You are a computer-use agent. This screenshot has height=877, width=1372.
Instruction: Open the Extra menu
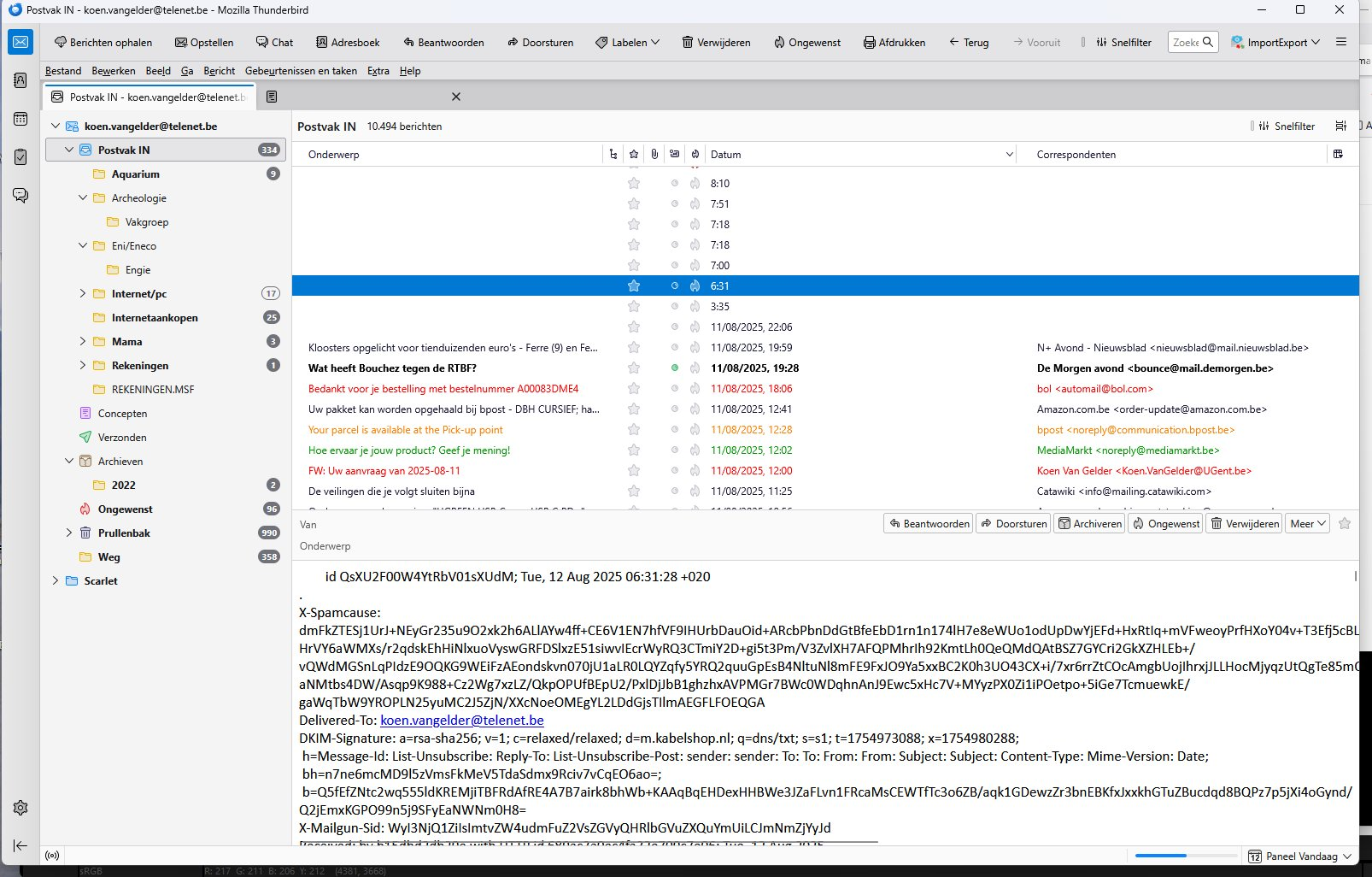point(378,71)
